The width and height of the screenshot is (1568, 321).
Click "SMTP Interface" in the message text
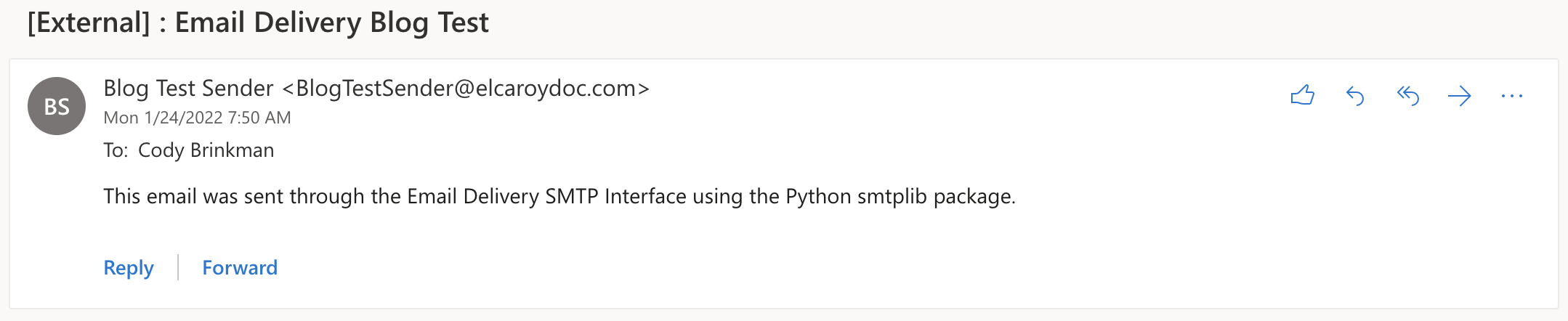tap(615, 196)
